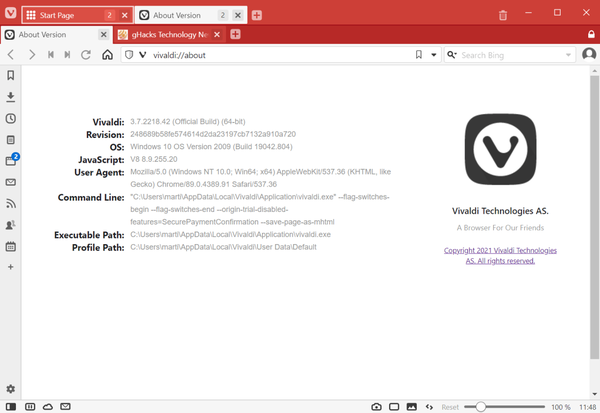Reset the page zoom

point(450,407)
